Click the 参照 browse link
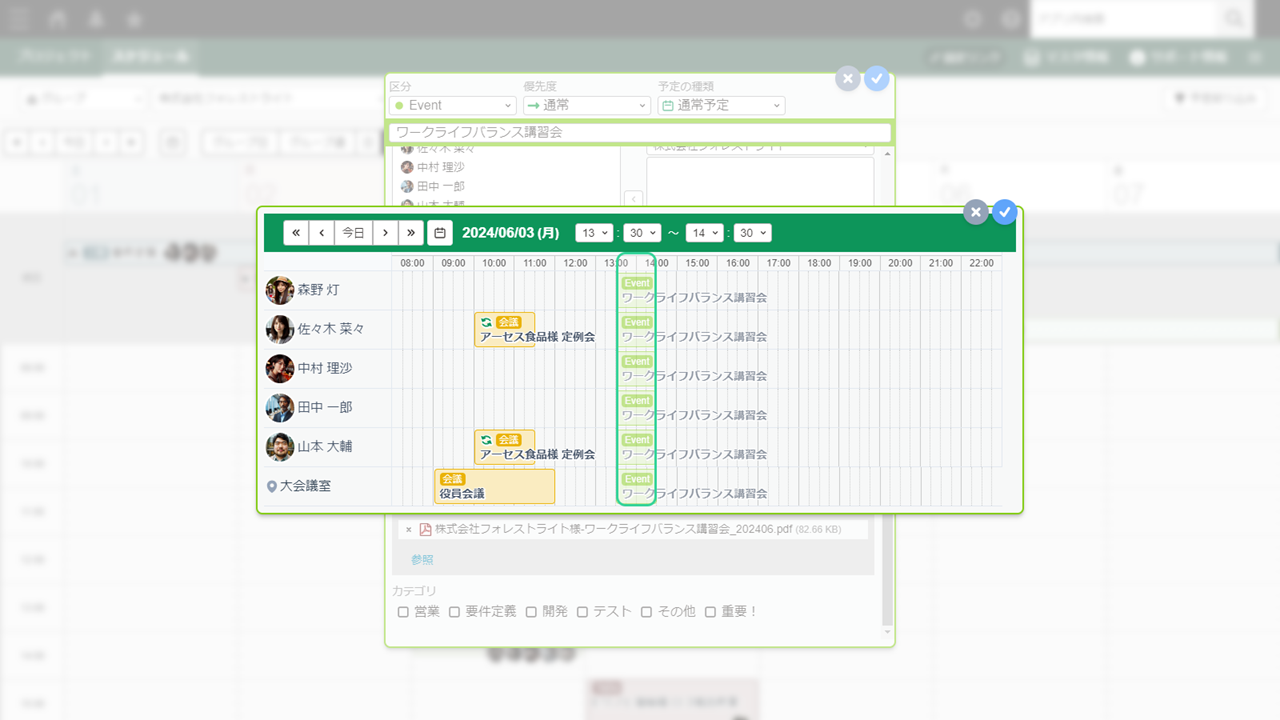 click(422, 560)
